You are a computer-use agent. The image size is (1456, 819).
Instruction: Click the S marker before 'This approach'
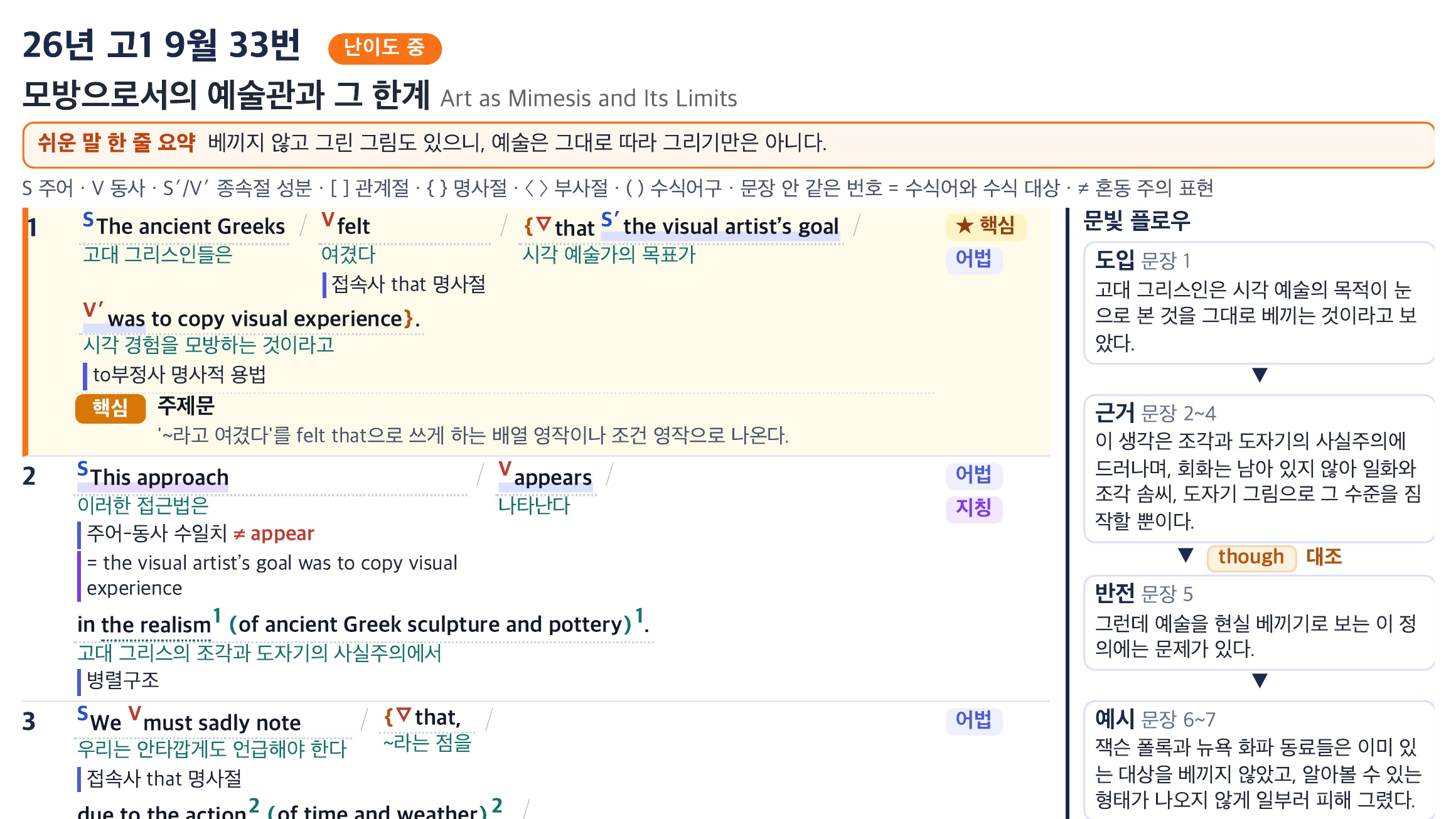83,469
